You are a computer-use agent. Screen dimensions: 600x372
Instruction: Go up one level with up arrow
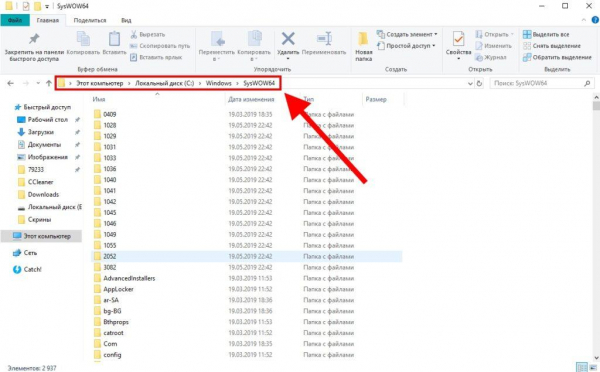click(x=49, y=83)
